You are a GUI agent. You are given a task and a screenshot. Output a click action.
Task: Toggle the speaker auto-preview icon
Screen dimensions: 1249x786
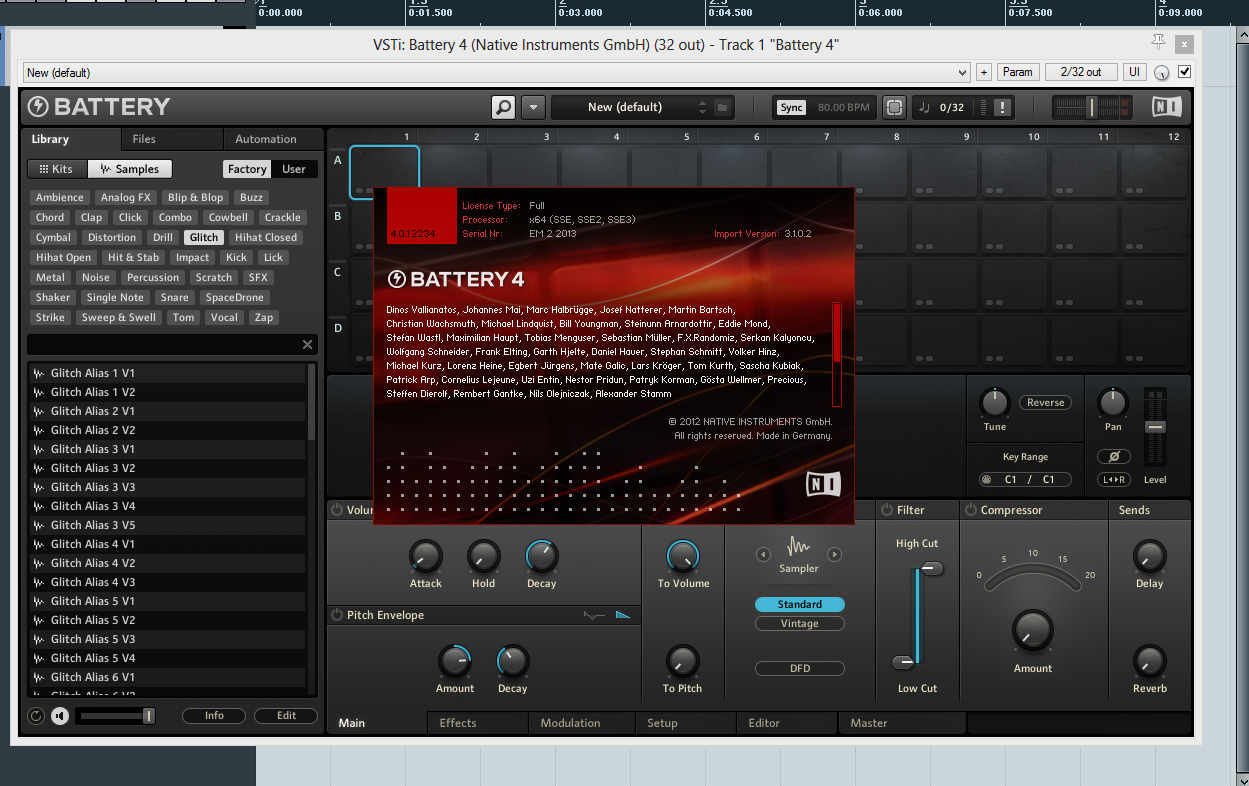60,716
